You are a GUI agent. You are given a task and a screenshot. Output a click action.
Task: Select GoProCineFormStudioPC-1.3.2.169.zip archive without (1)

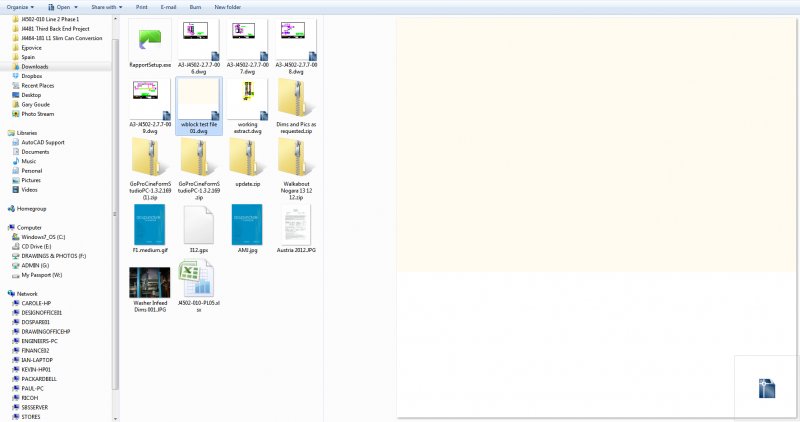(x=198, y=169)
